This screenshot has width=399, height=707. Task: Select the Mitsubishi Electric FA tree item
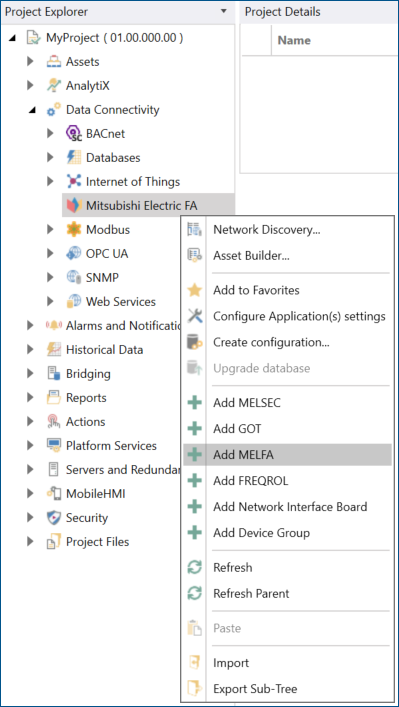(x=148, y=206)
